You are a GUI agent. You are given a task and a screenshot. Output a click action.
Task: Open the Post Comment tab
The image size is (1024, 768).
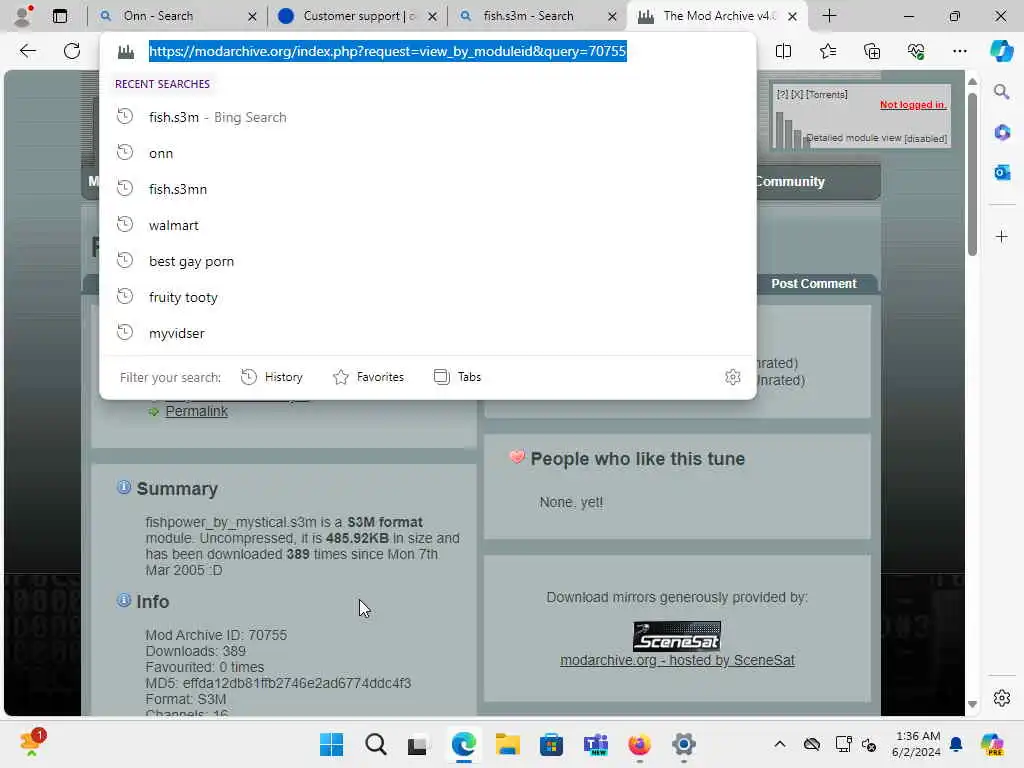point(813,283)
